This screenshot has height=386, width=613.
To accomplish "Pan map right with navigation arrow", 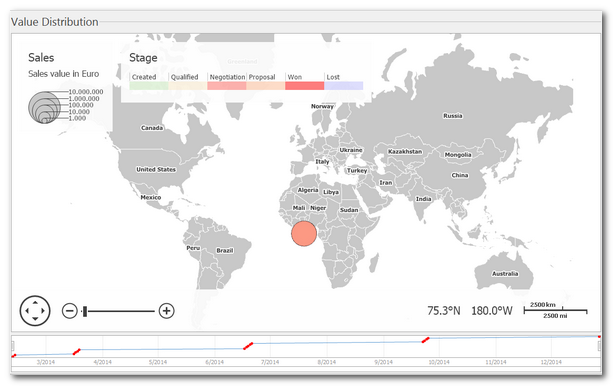I will click(x=43, y=311).
